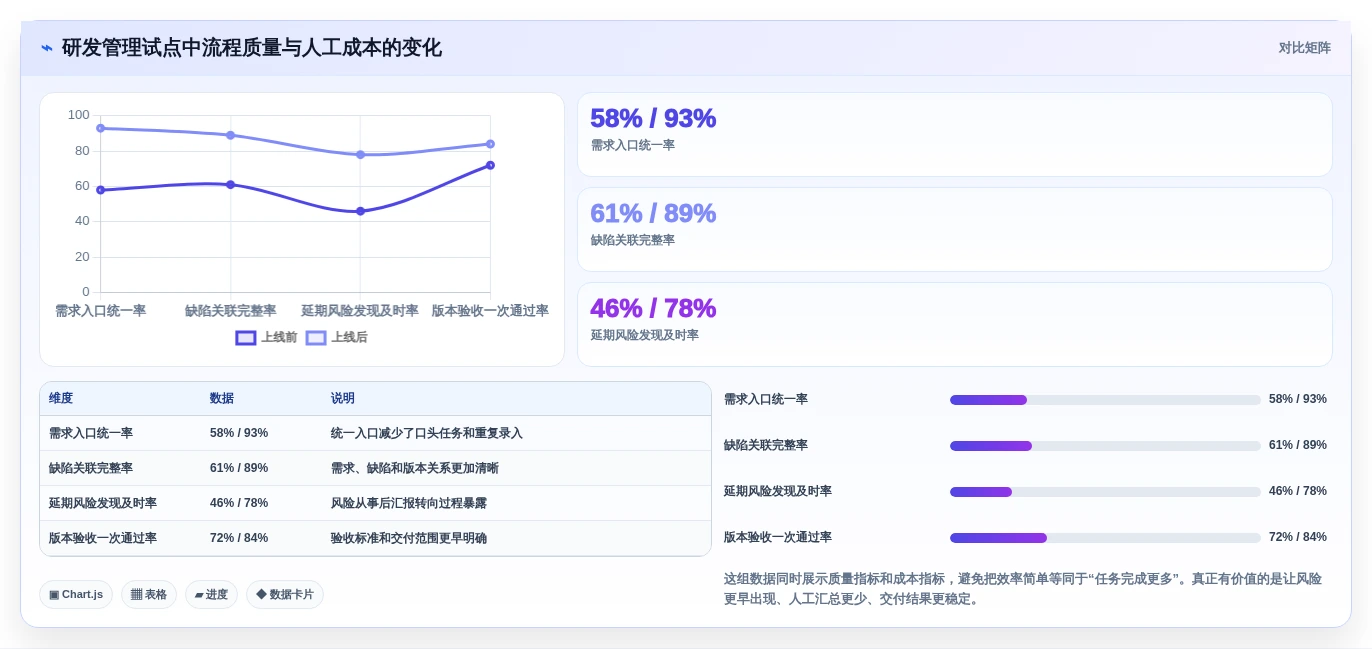Click the 版本验收一次通过率 progress bar

(x=1105, y=538)
